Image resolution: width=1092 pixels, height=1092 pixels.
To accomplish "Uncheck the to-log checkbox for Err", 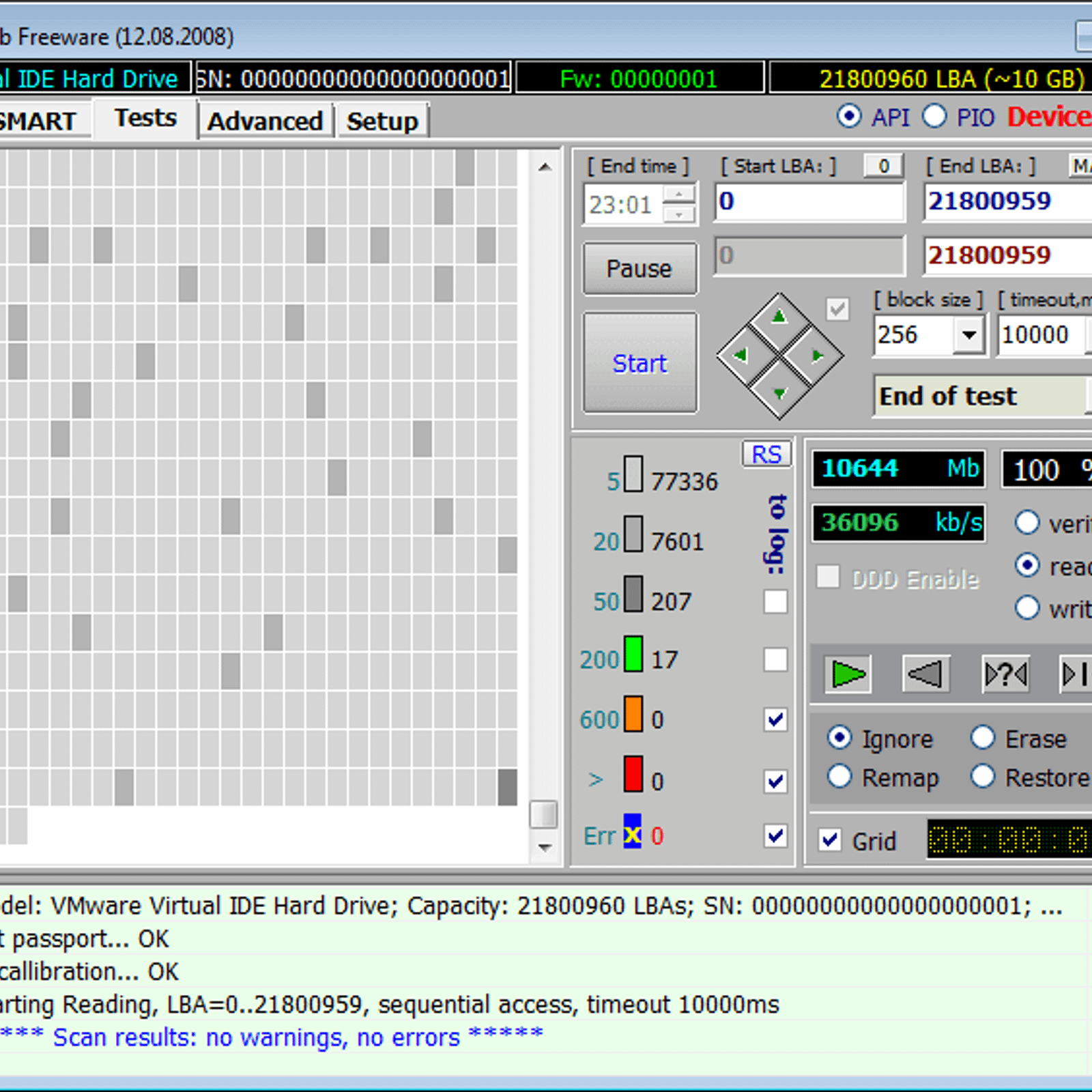I will (x=775, y=835).
